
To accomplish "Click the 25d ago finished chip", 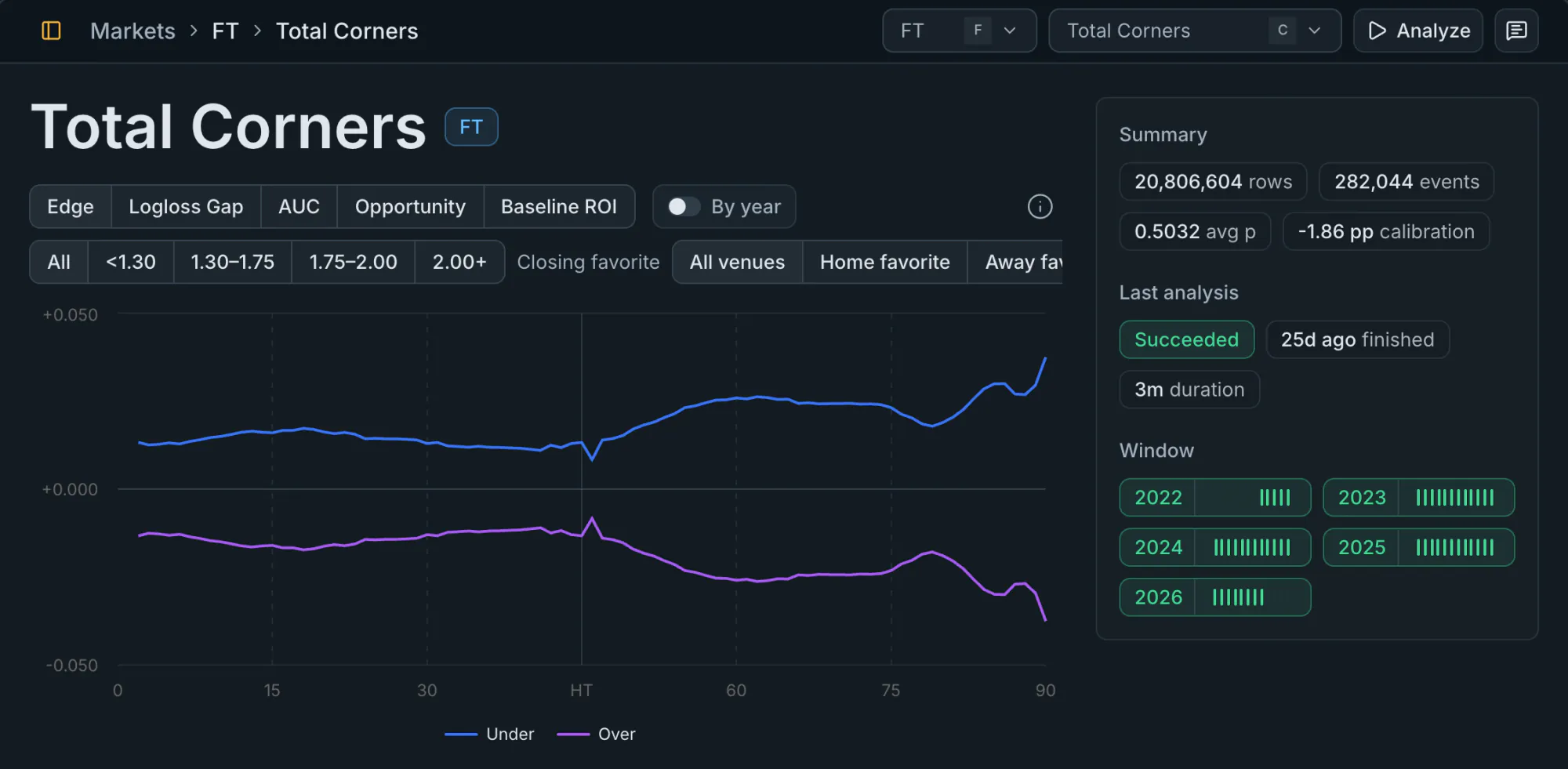I will coord(1357,339).
